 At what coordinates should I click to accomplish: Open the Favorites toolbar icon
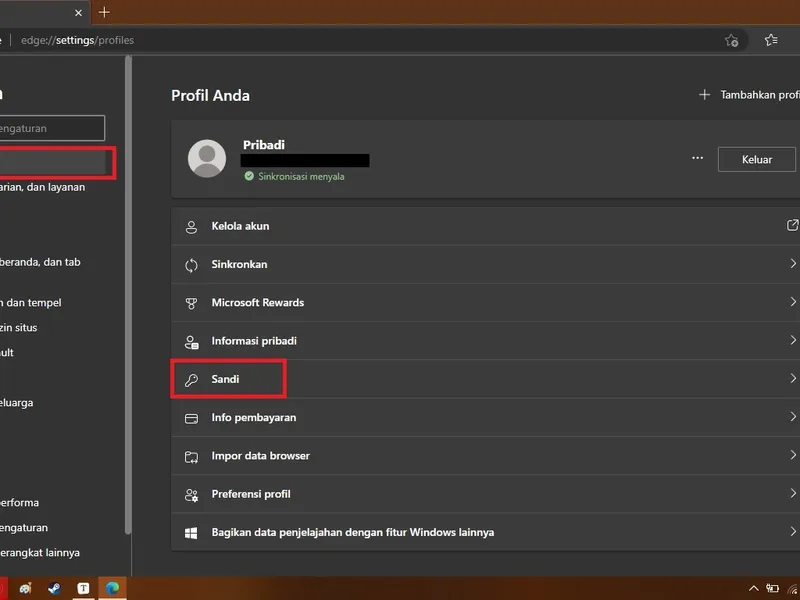(x=771, y=41)
